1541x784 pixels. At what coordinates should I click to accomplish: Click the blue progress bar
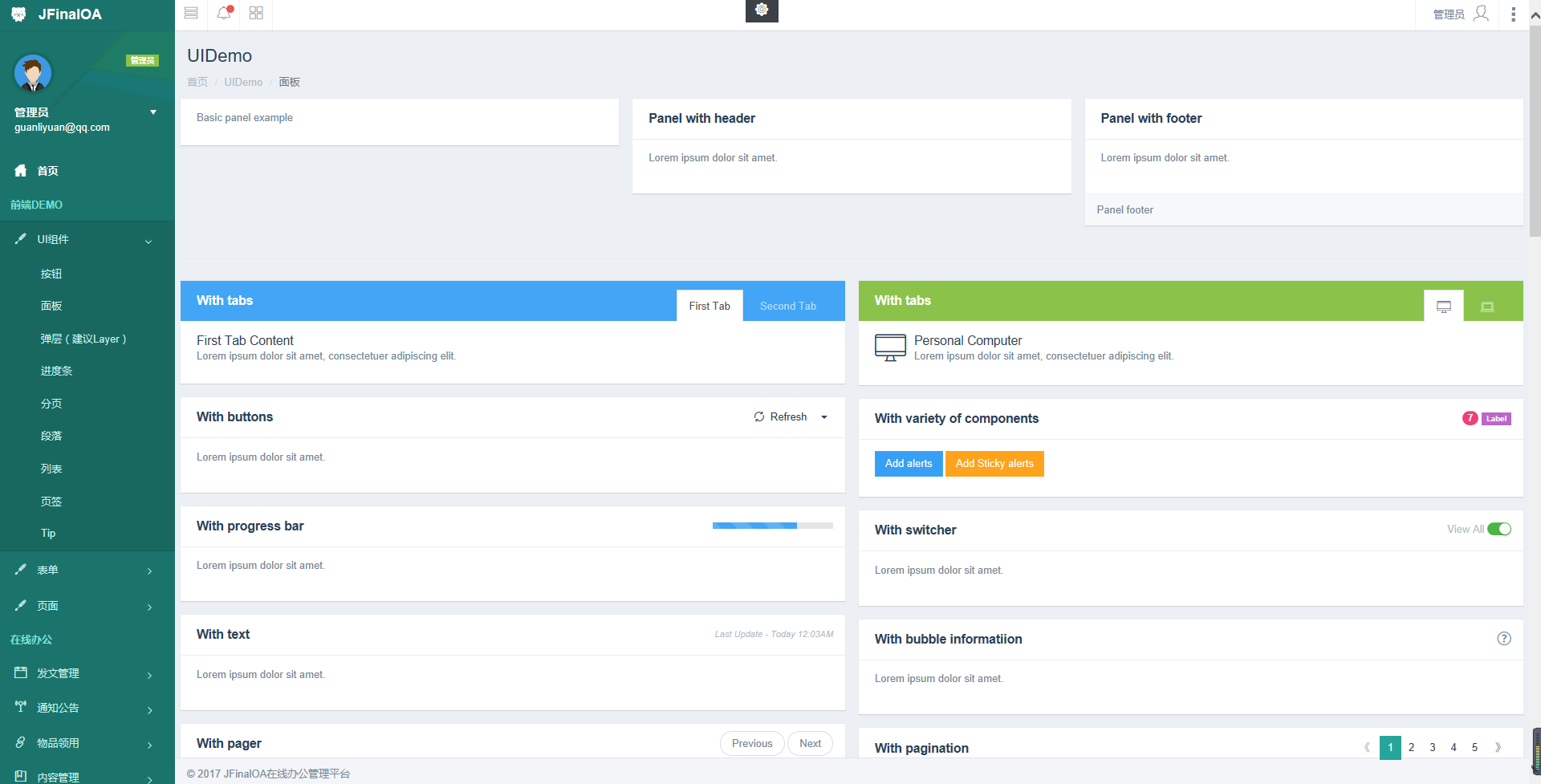point(754,526)
